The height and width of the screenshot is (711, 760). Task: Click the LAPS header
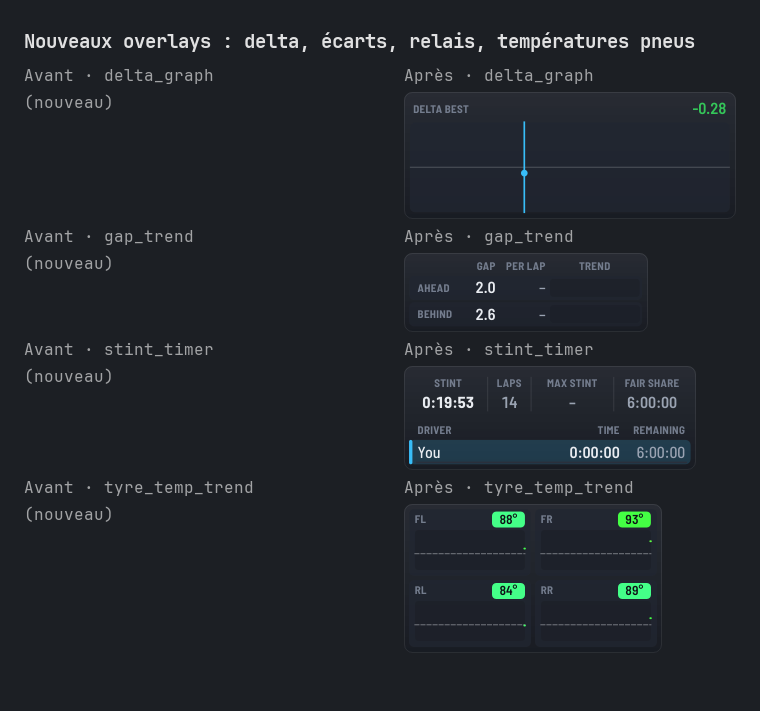coord(509,383)
